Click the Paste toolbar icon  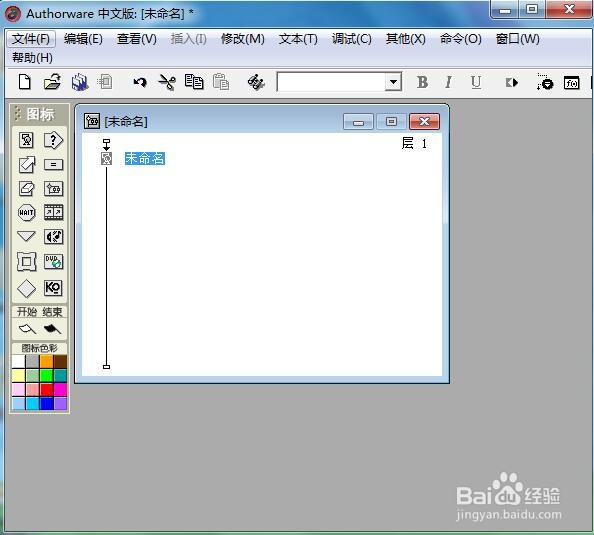click(x=221, y=82)
